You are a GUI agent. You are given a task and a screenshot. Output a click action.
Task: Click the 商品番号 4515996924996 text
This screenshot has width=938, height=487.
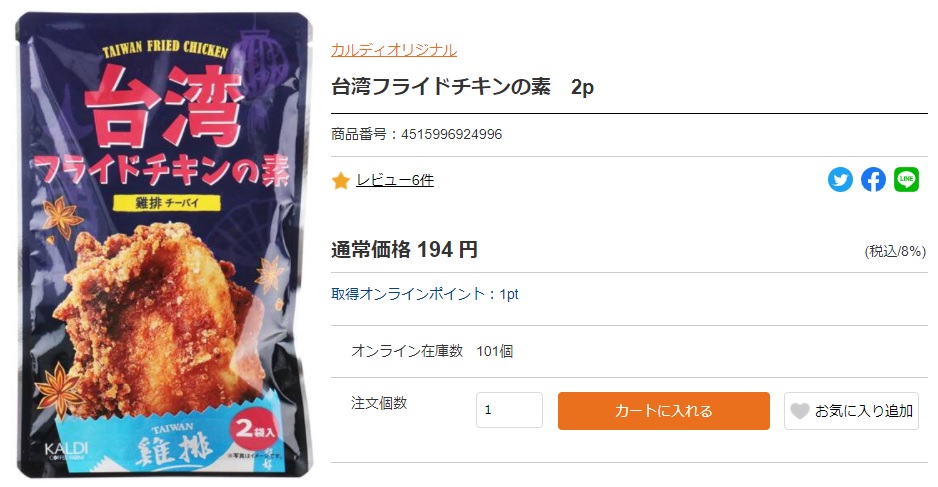(416, 134)
